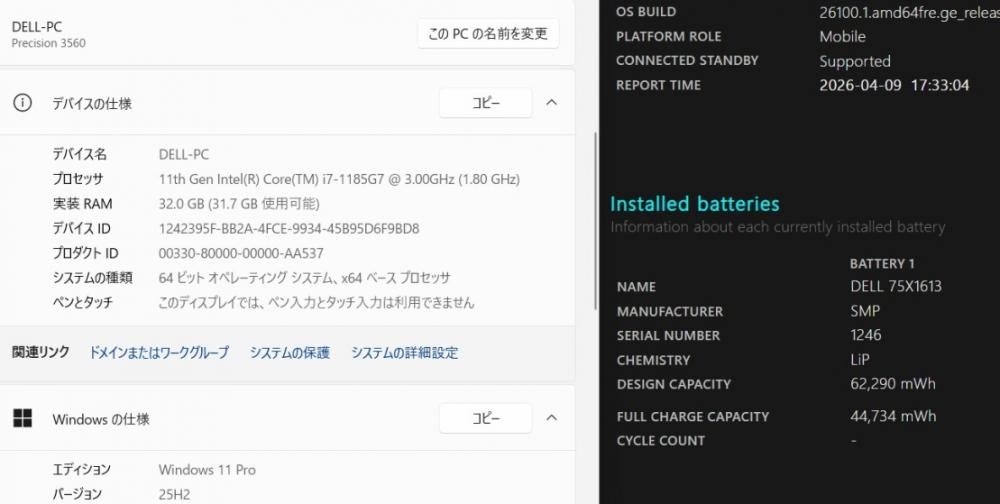This screenshot has width=1000, height=504.
Task: Click the Windows logo icon beside Windows の仕様
Action: (22, 418)
